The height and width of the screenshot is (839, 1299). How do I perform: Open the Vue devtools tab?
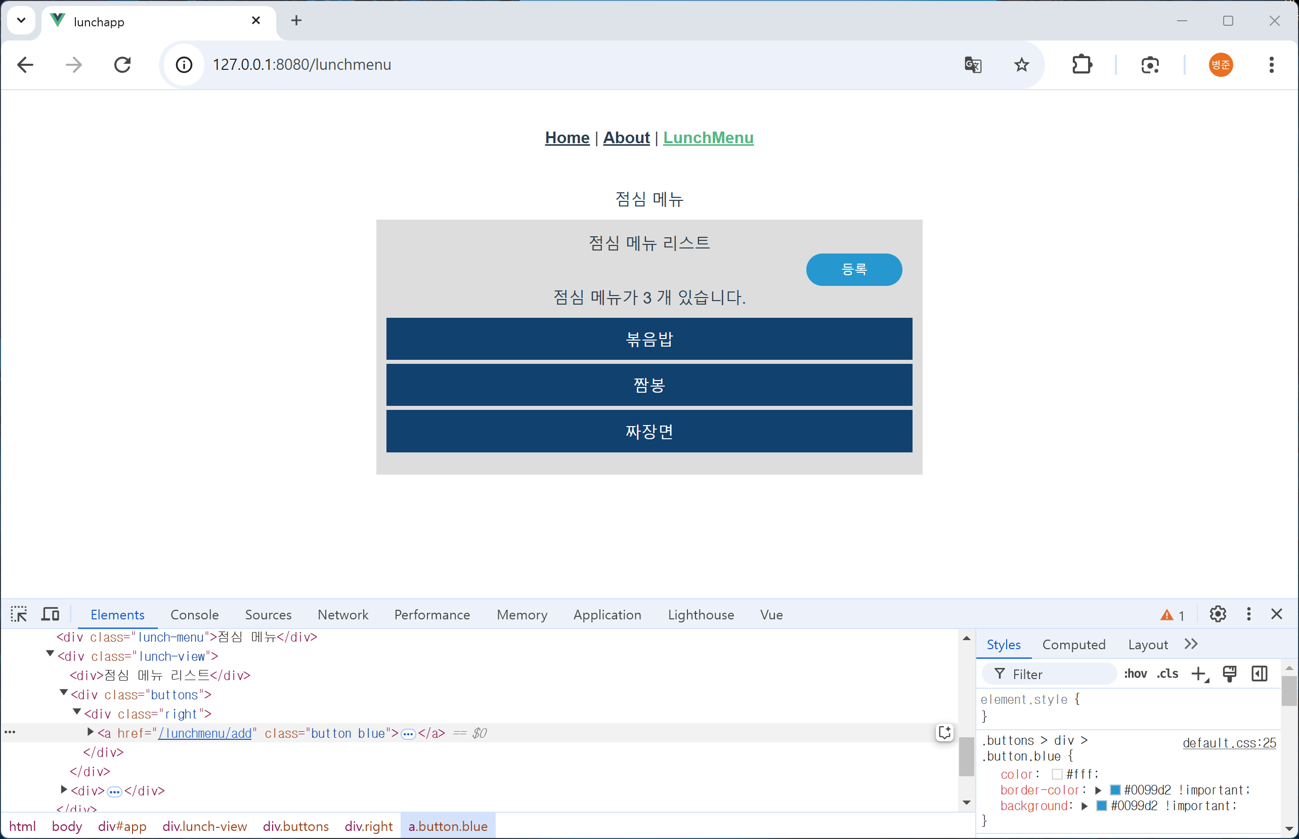click(x=771, y=615)
